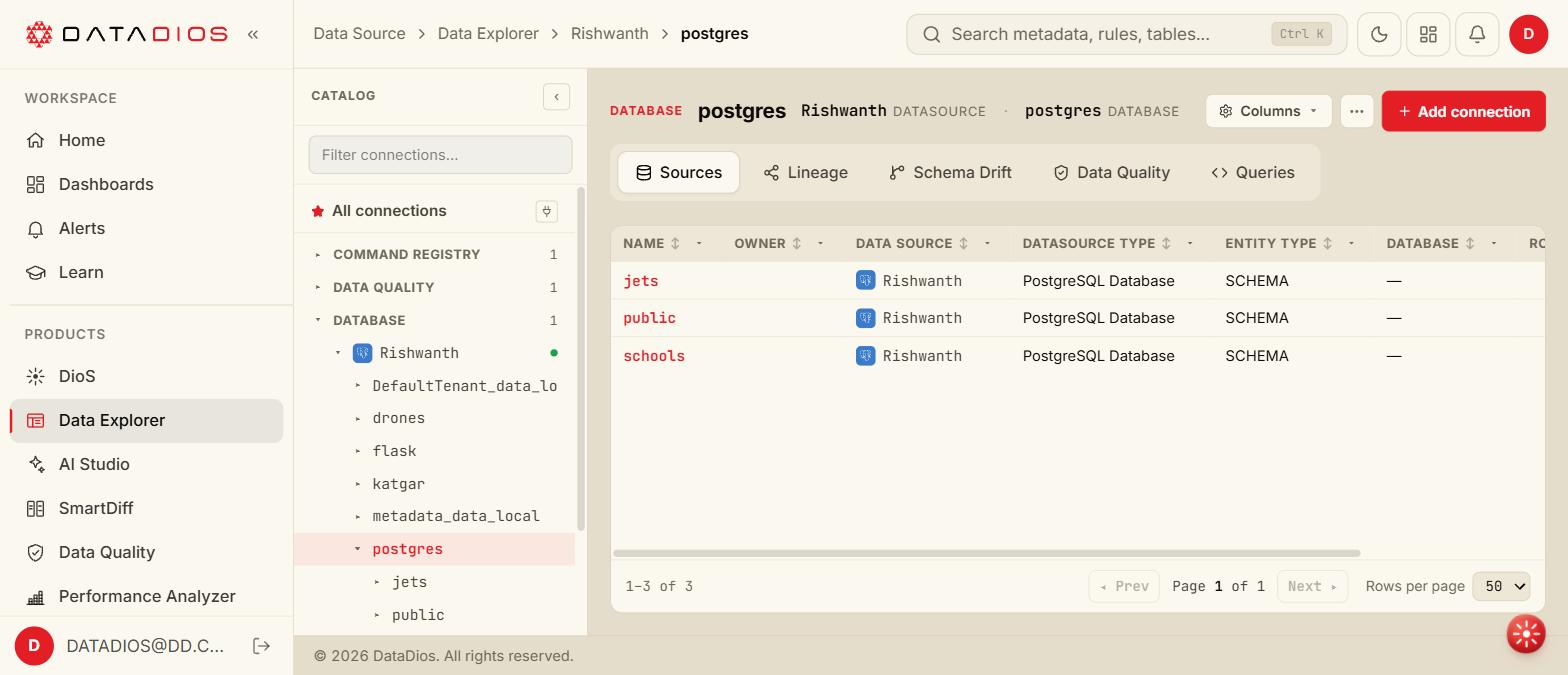This screenshot has width=1568, height=675.
Task: Switch to Data Quality tab
Action: click(x=1111, y=173)
